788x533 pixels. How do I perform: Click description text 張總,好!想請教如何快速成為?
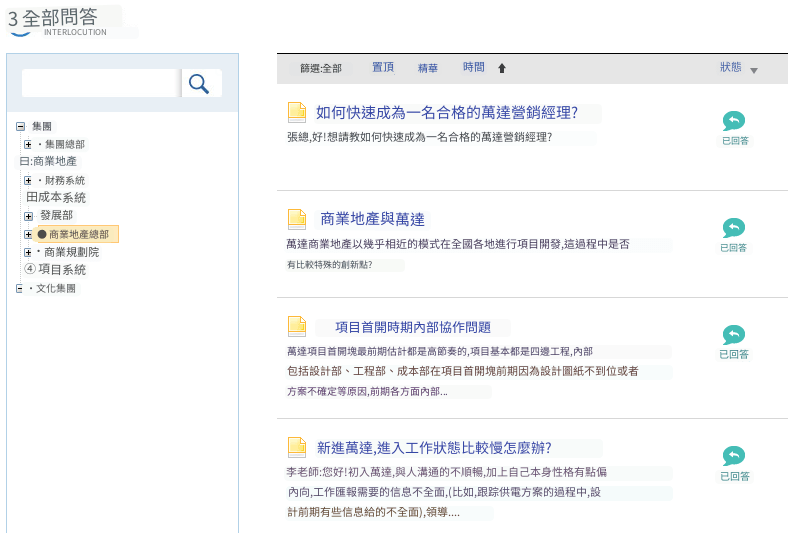[x=420, y=137]
